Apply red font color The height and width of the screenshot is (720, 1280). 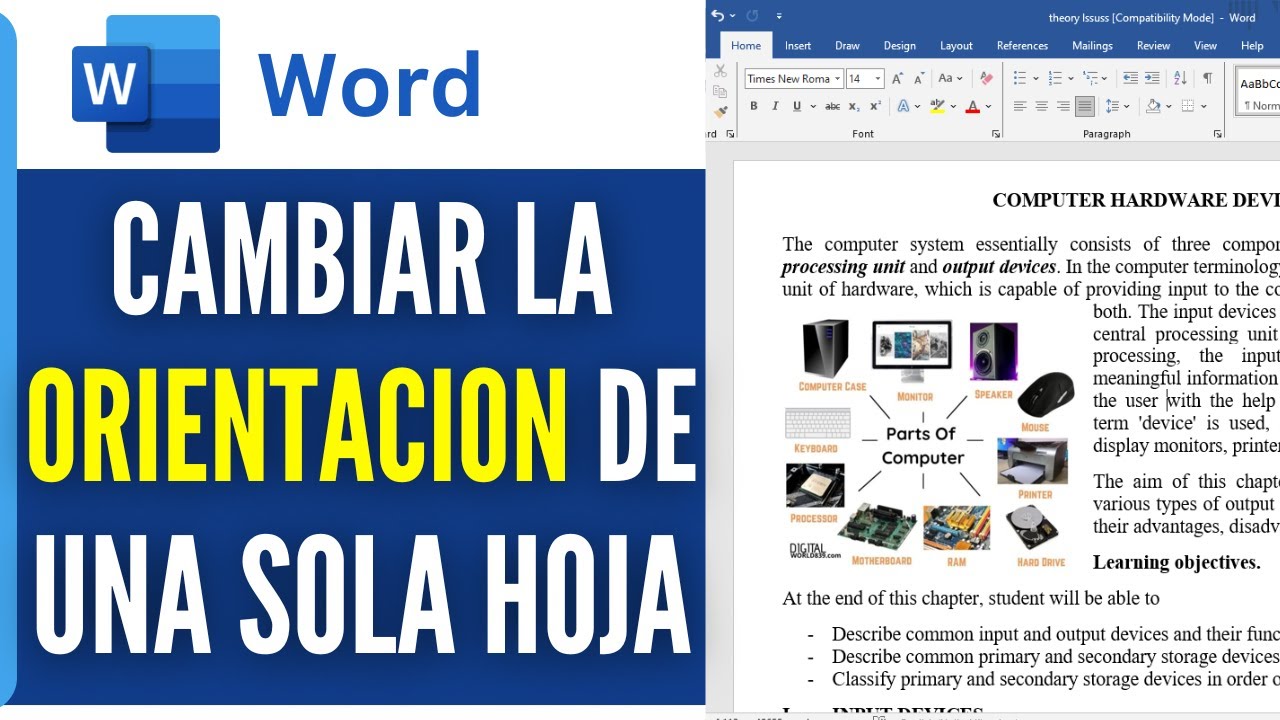tap(973, 106)
